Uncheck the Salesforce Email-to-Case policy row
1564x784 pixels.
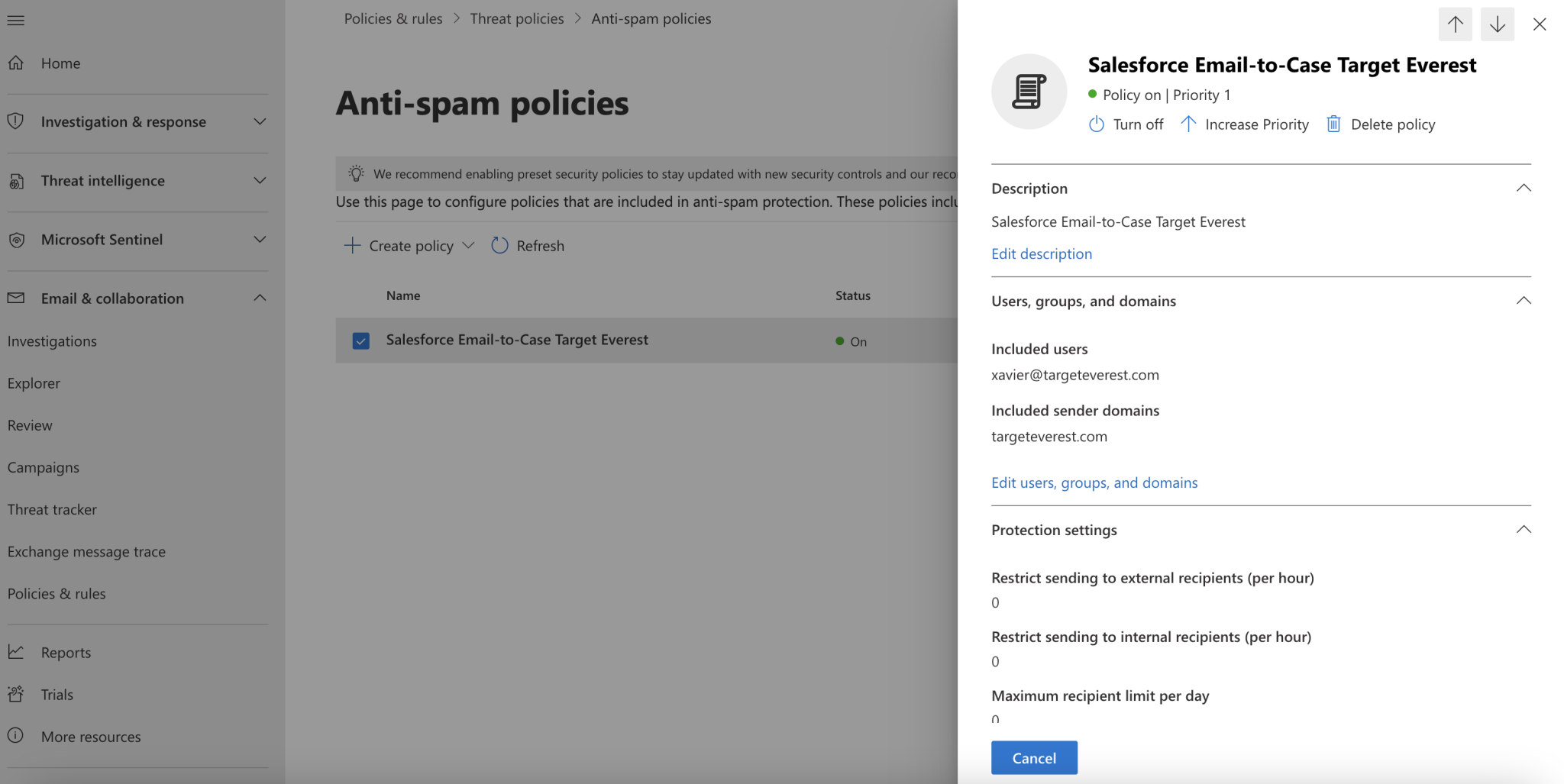coord(360,340)
